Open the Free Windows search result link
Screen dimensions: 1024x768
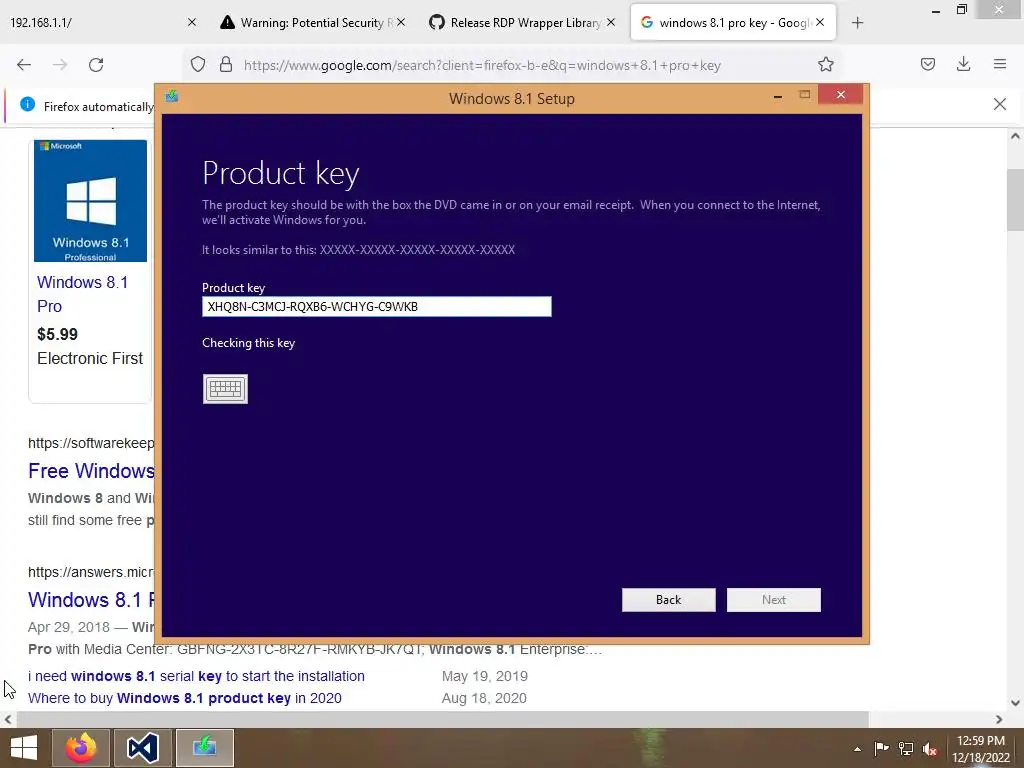point(91,471)
